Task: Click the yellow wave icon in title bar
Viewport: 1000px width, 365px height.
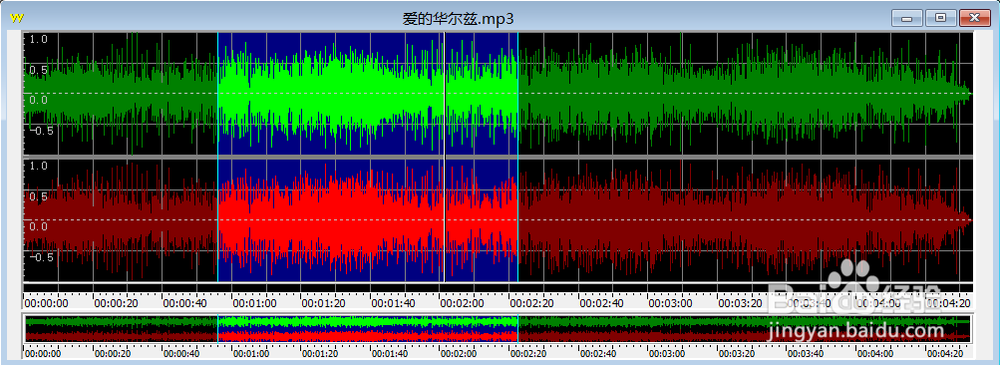Action: [x=17, y=18]
